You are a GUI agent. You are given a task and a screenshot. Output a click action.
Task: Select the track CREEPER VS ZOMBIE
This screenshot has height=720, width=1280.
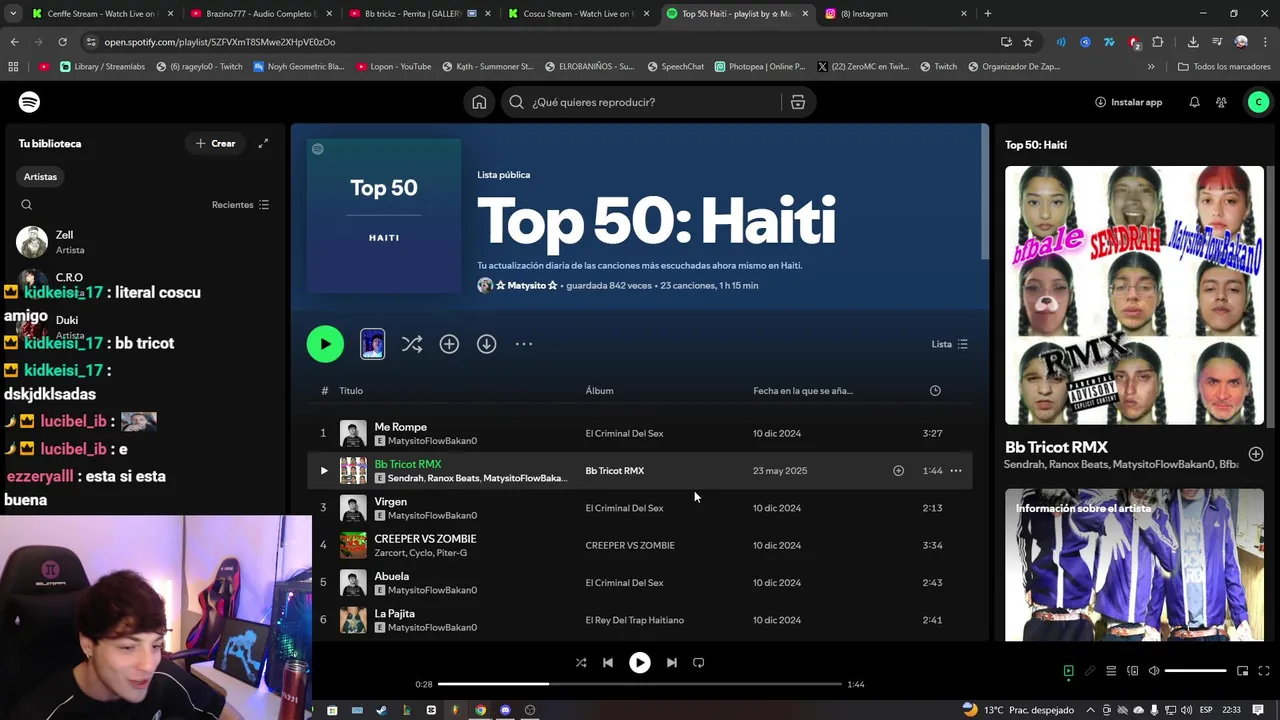[x=425, y=539]
